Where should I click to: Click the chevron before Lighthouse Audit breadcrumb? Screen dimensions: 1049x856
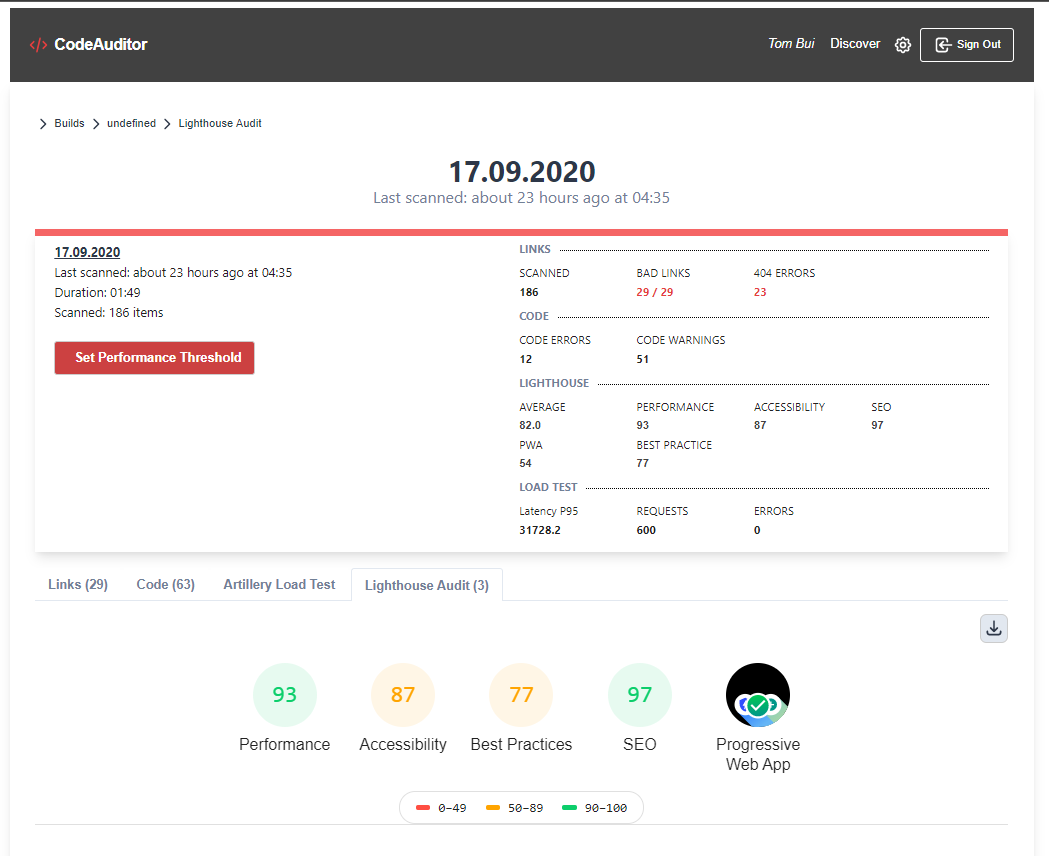click(166, 123)
